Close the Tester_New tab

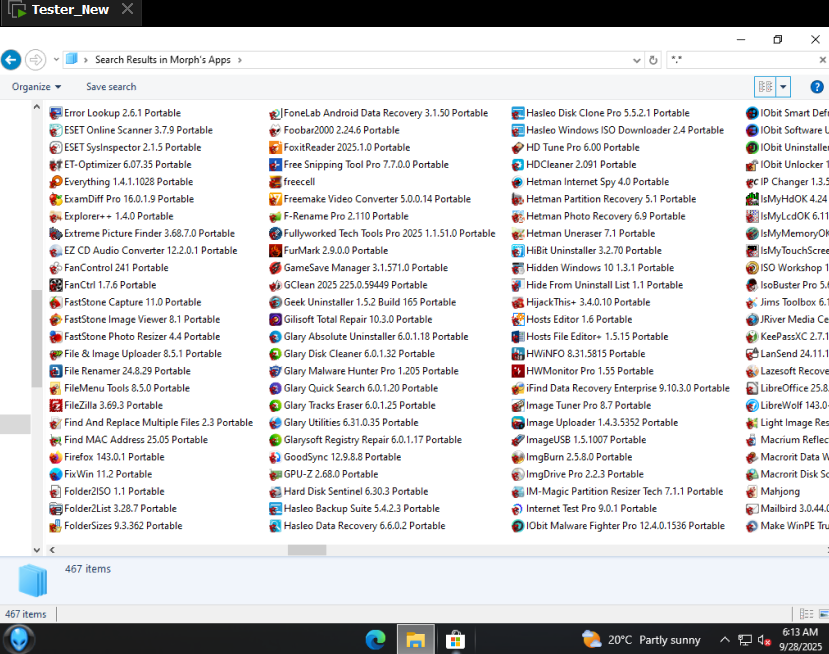pos(127,9)
